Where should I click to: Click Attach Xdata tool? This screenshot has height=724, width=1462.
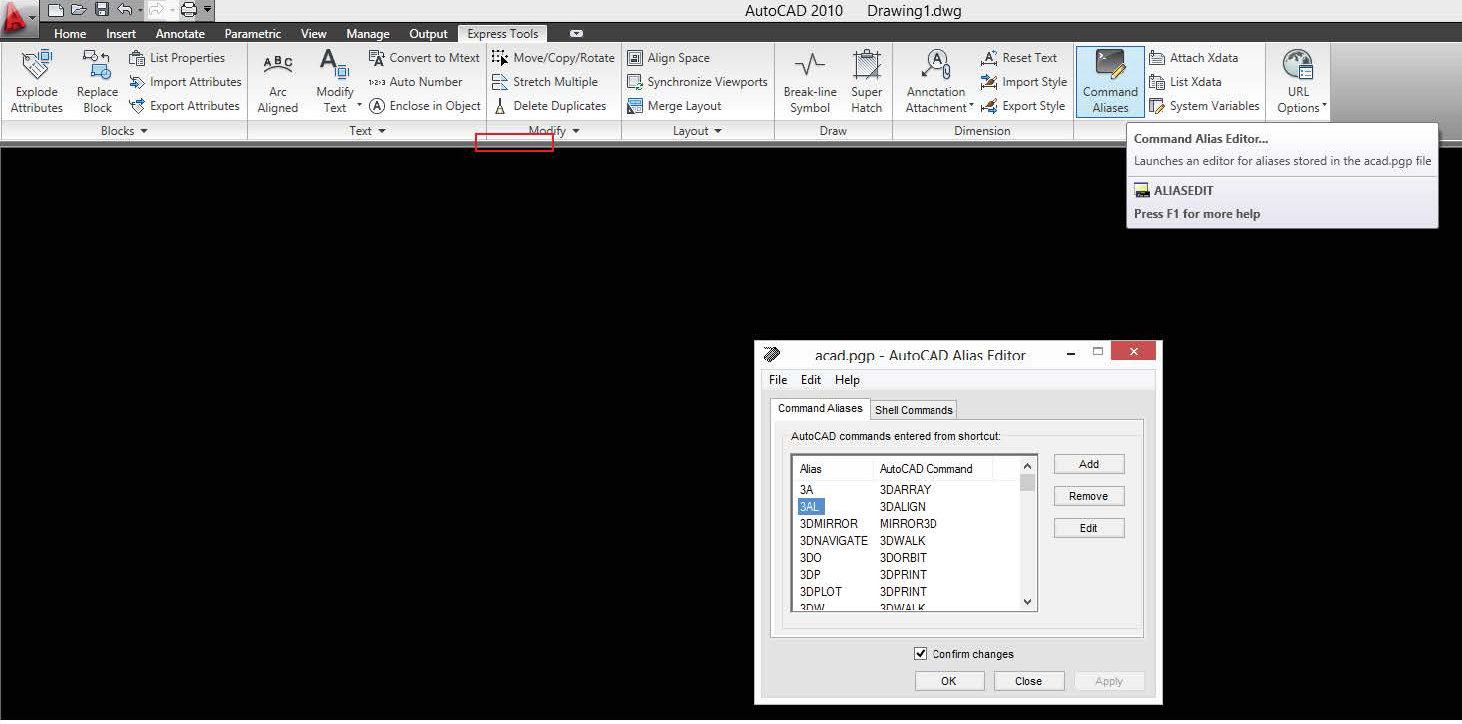(x=1193, y=58)
